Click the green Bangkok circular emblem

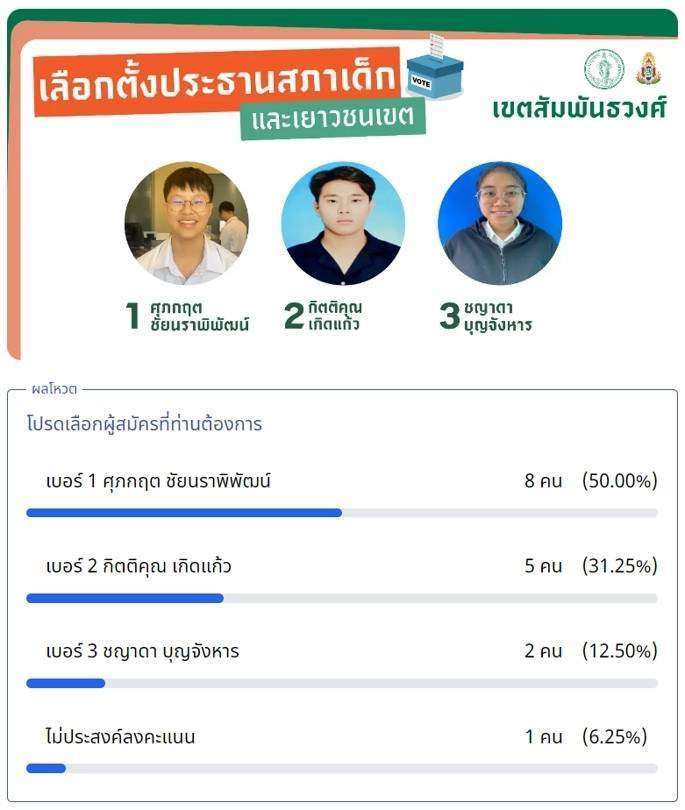click(x=604, y=69)
